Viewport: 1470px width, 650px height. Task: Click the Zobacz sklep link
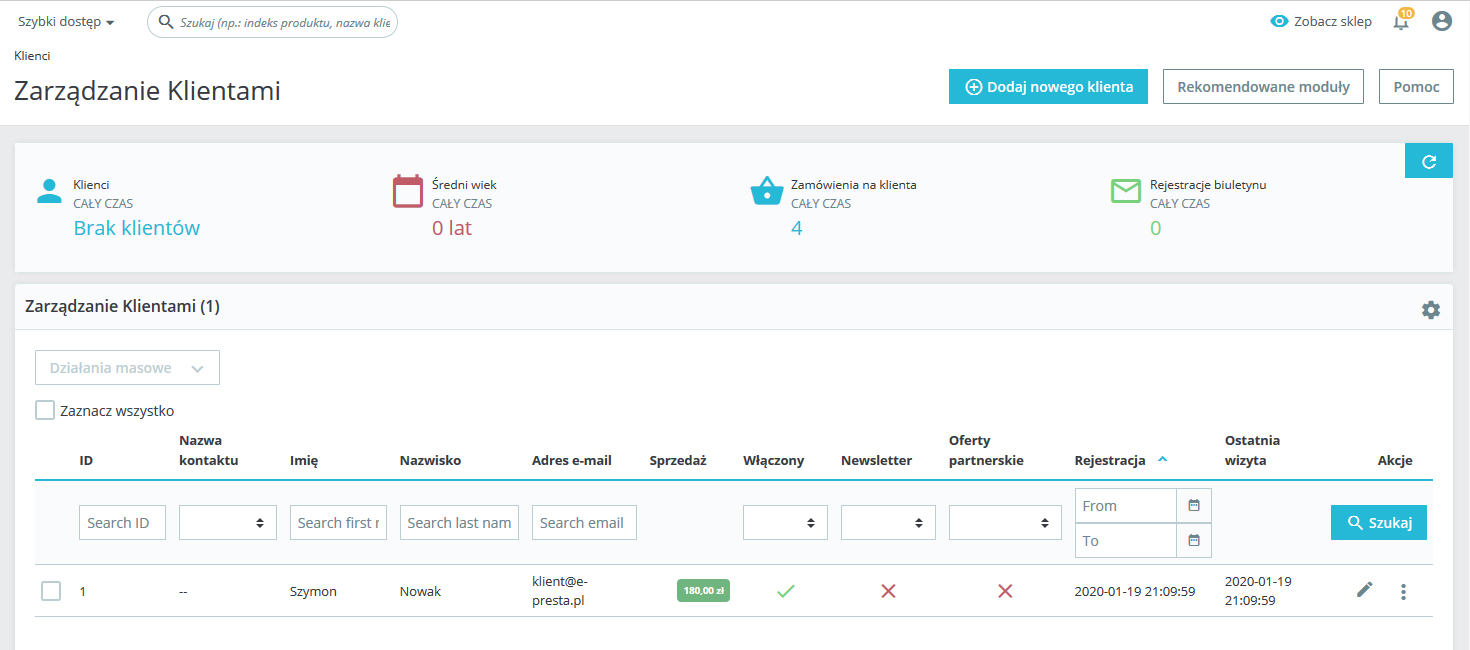[1321, 22]
